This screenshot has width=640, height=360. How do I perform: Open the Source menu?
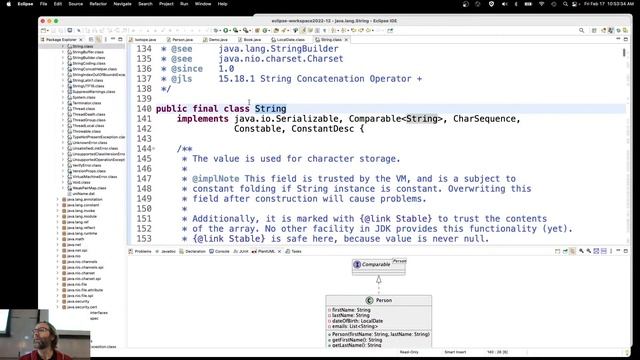[76, 4]
